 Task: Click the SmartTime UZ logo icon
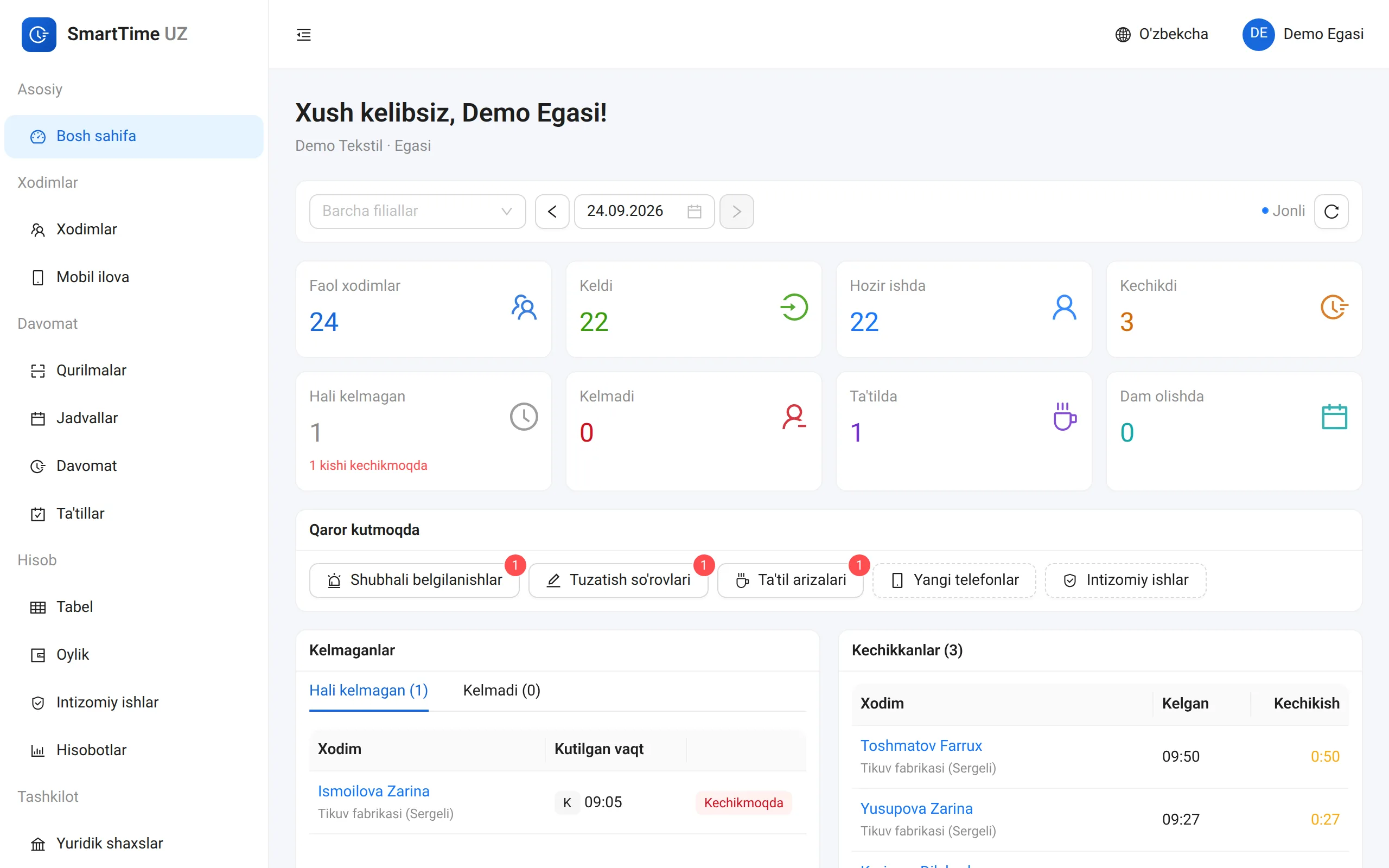[39, 34]
